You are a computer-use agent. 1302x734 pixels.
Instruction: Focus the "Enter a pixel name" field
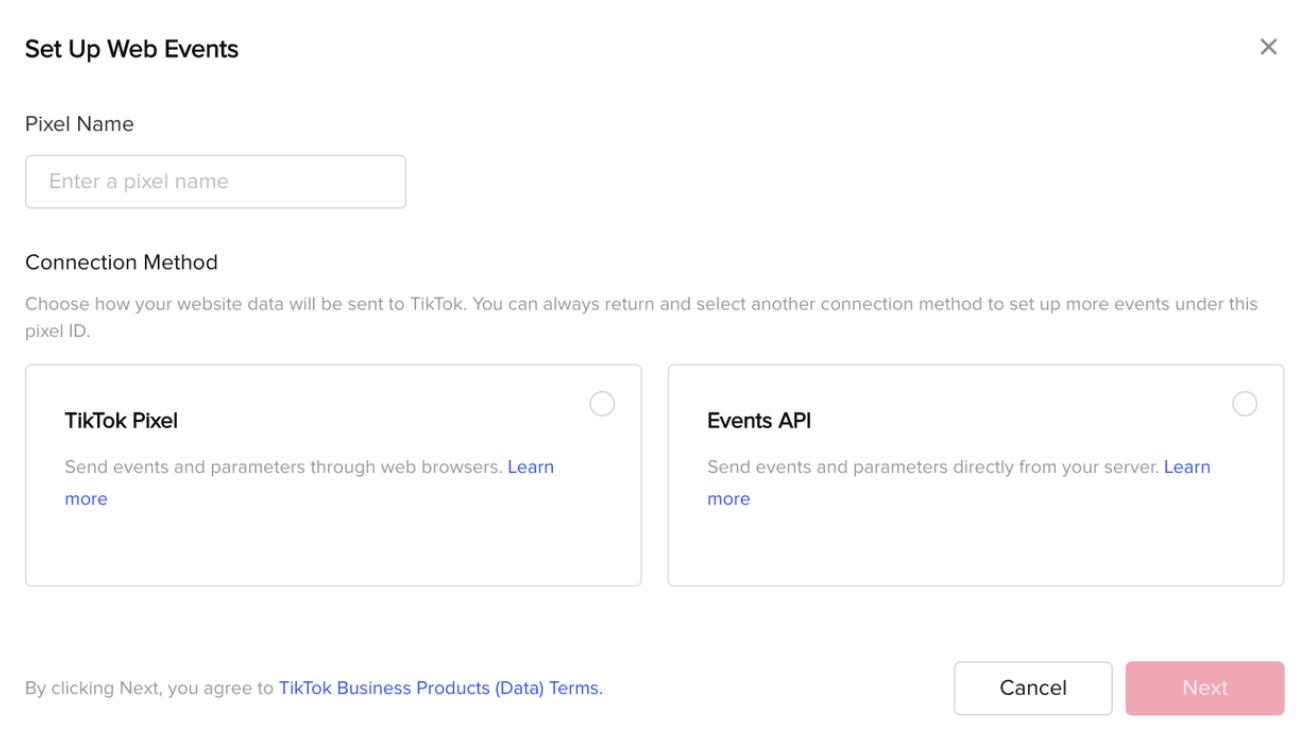[215, 182]
